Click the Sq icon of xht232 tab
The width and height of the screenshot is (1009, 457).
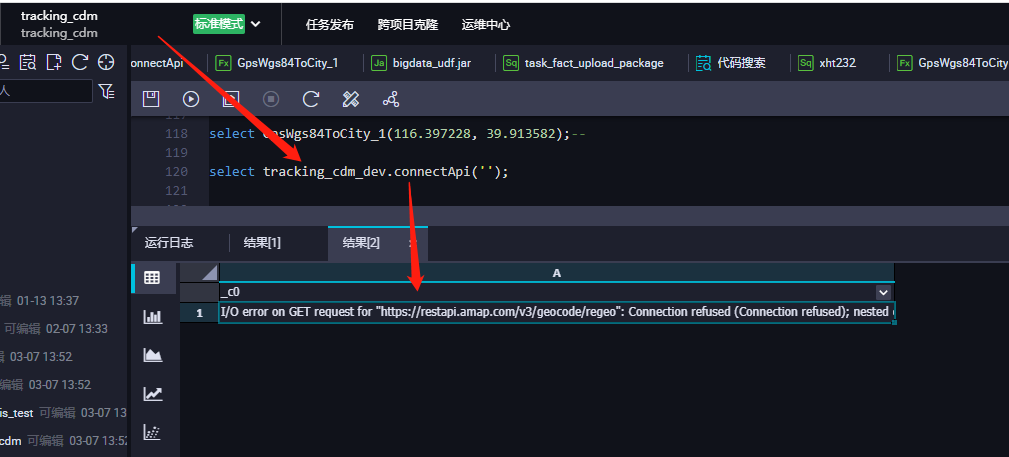click(806, 63)
